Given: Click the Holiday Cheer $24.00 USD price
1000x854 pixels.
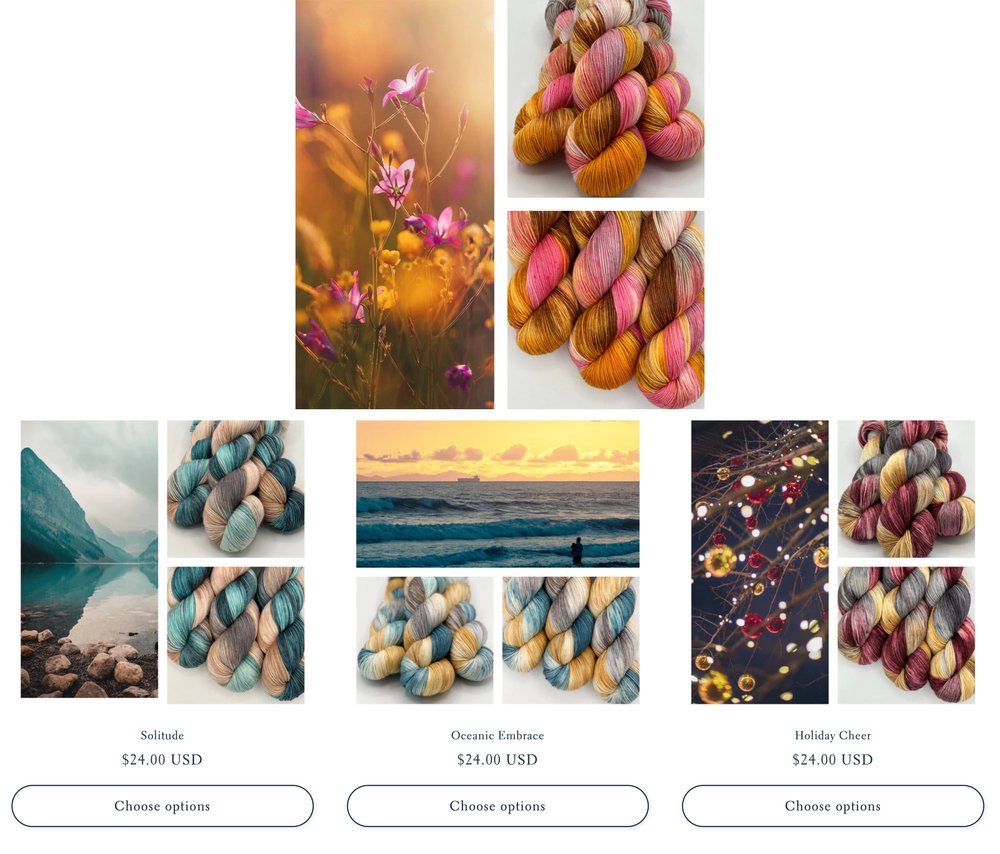Looking at the screenshot, I should click(x=832, y=760).
